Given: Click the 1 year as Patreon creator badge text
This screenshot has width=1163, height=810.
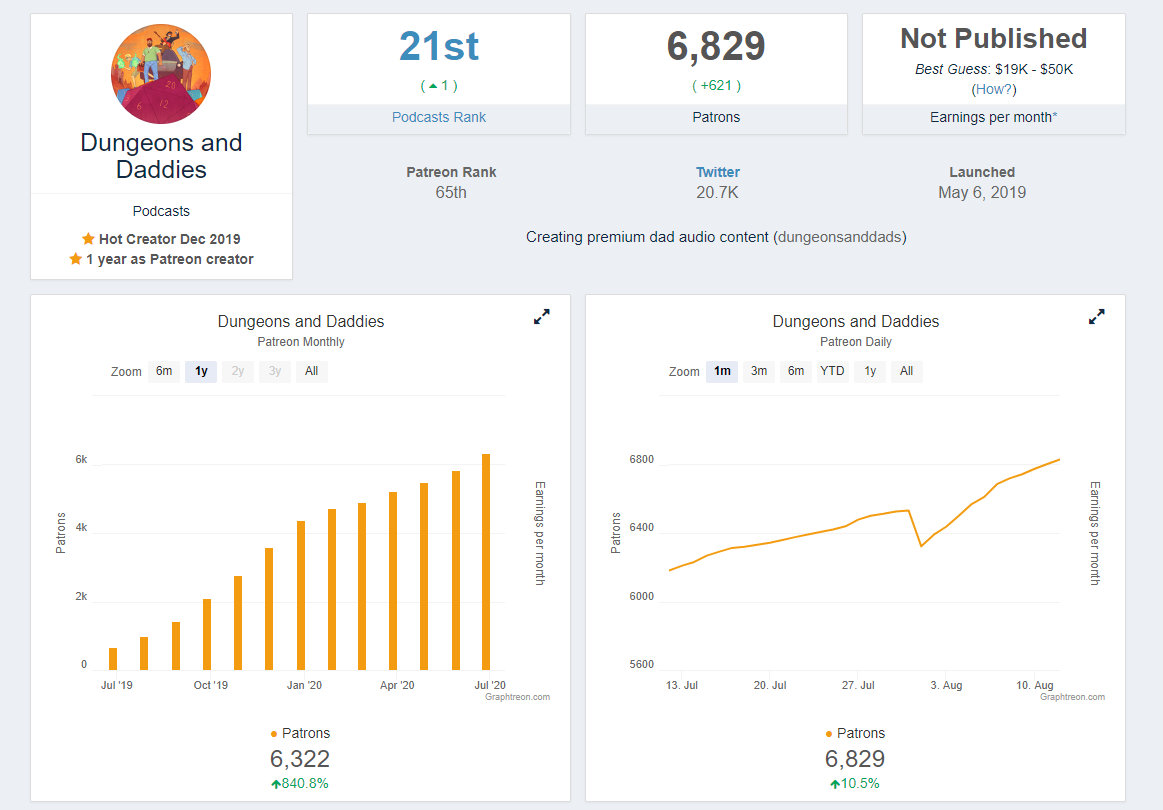Looking at the screenshot, I should pos(170,259).
